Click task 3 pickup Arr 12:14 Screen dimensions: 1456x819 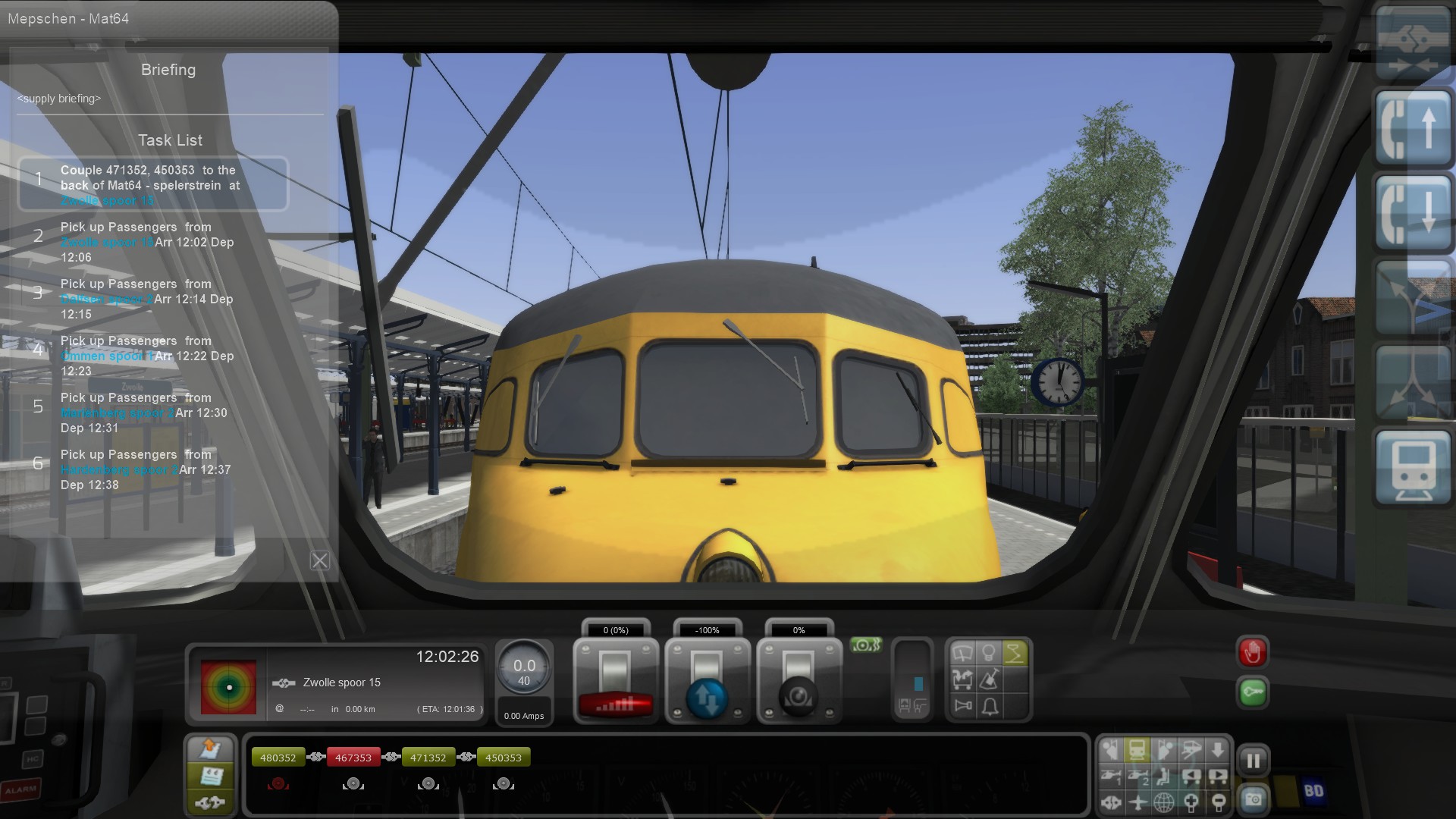point(153,299)
